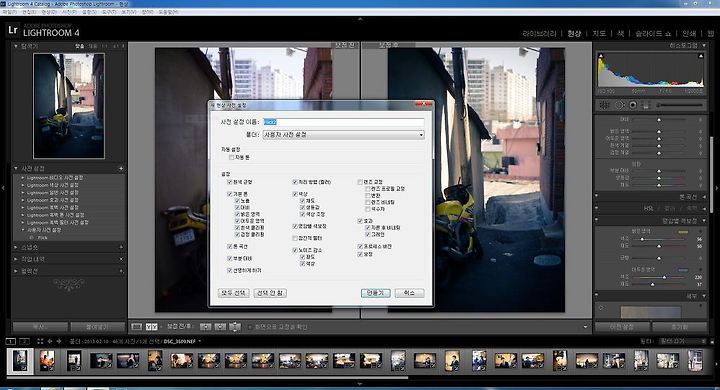Image resolution: width=720 pixels, height=390 pixels.
Task: Click Split Toning shadows color swatch
Action: point(683,270)
